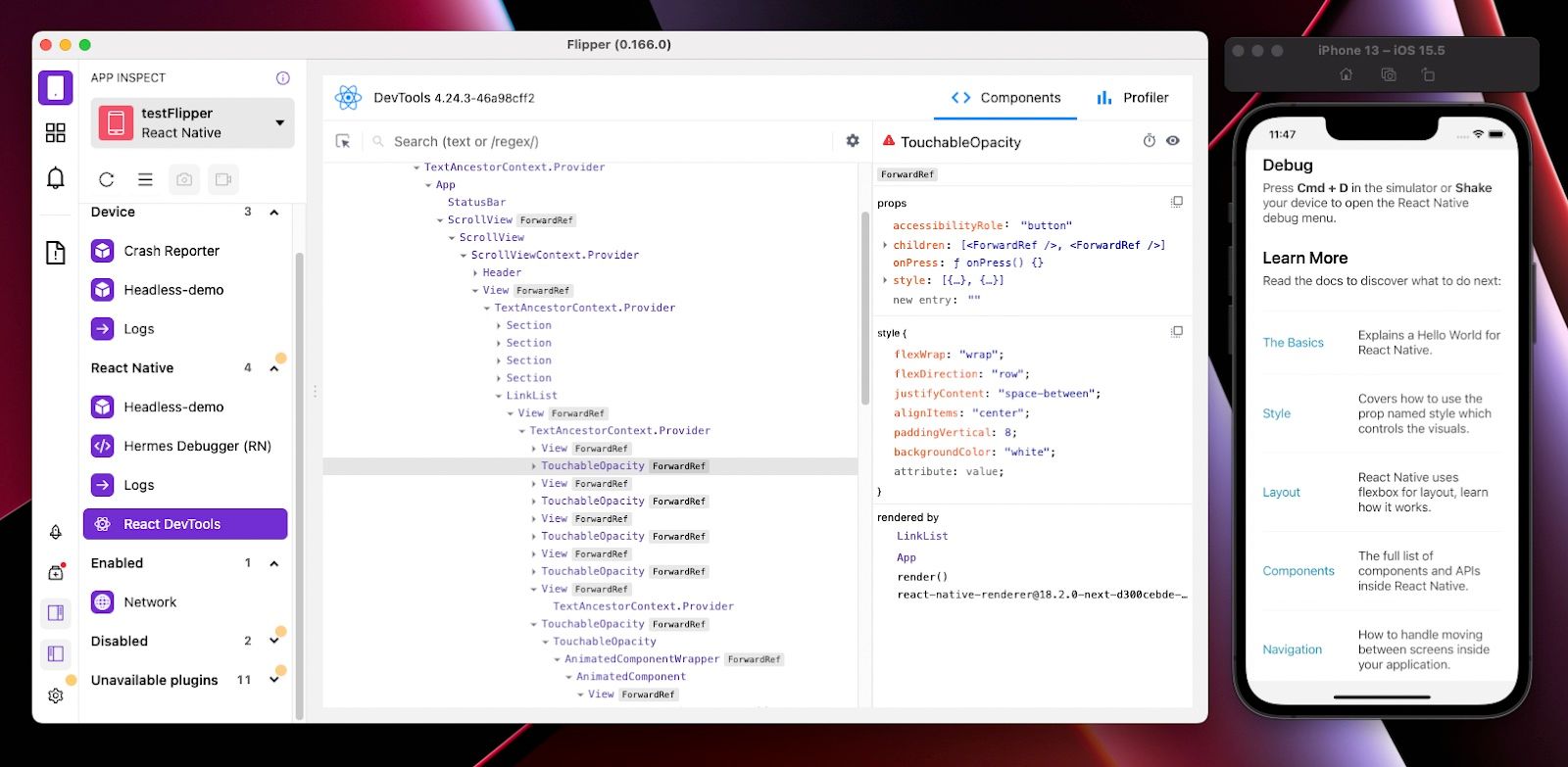Collapse the LinkList tree node
This screenshot has height=767, width=1568.
(499, 396)
